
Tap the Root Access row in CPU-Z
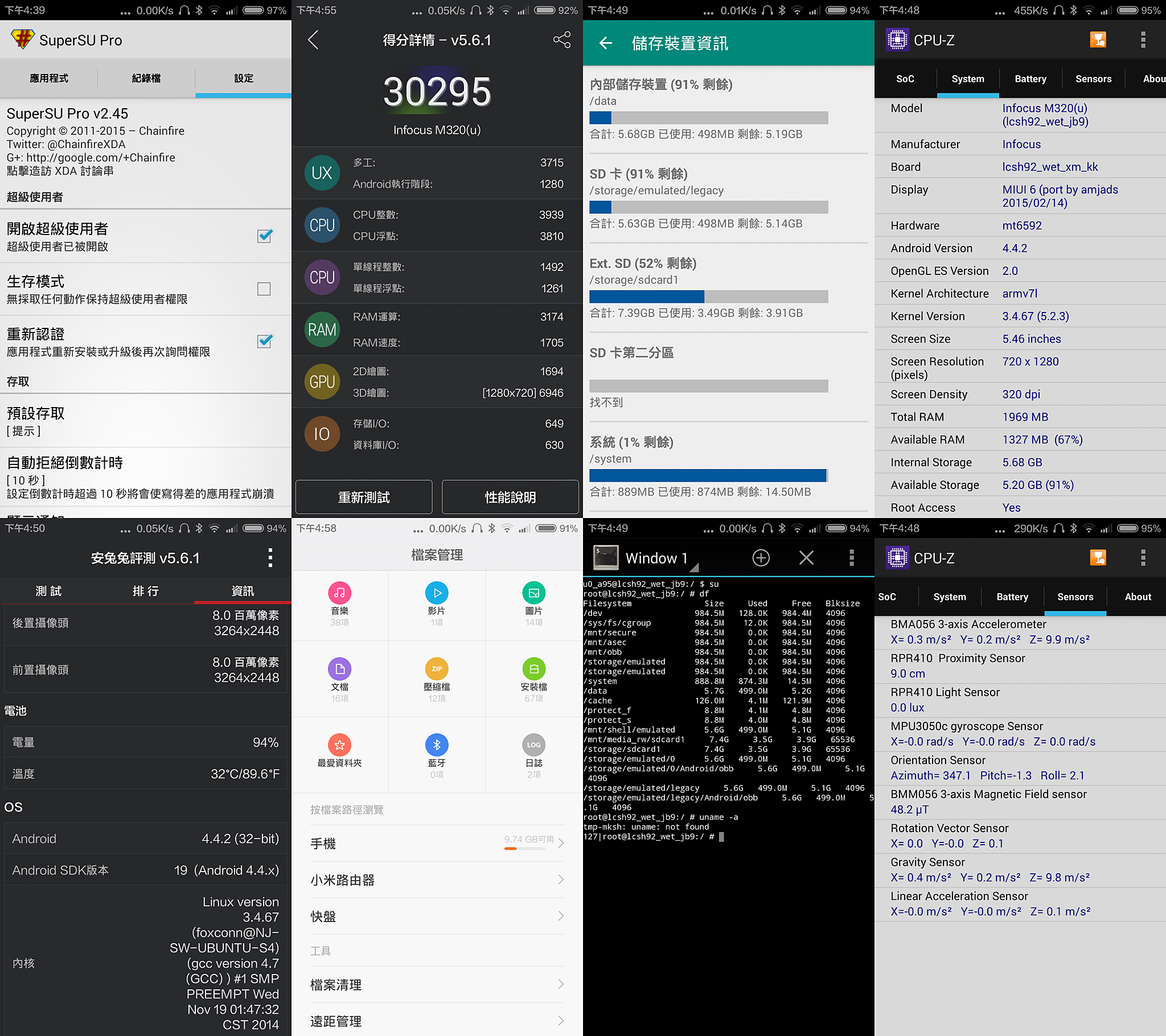tap(1020, 507)
